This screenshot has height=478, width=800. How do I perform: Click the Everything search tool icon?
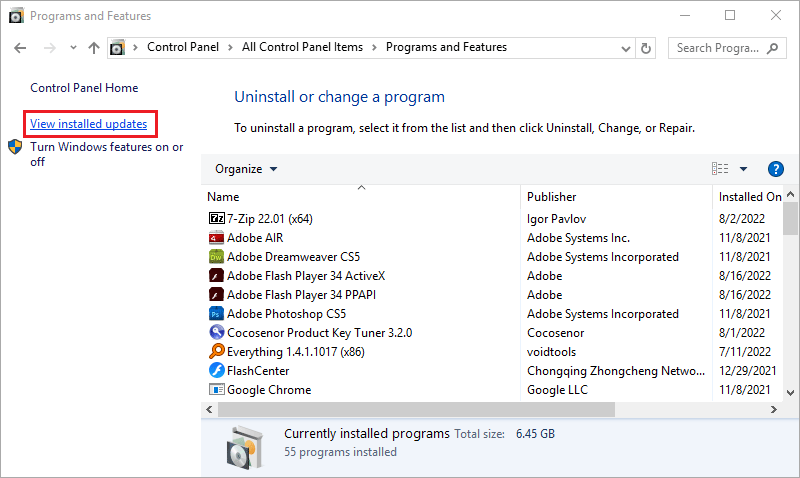(x=216, y=351)
